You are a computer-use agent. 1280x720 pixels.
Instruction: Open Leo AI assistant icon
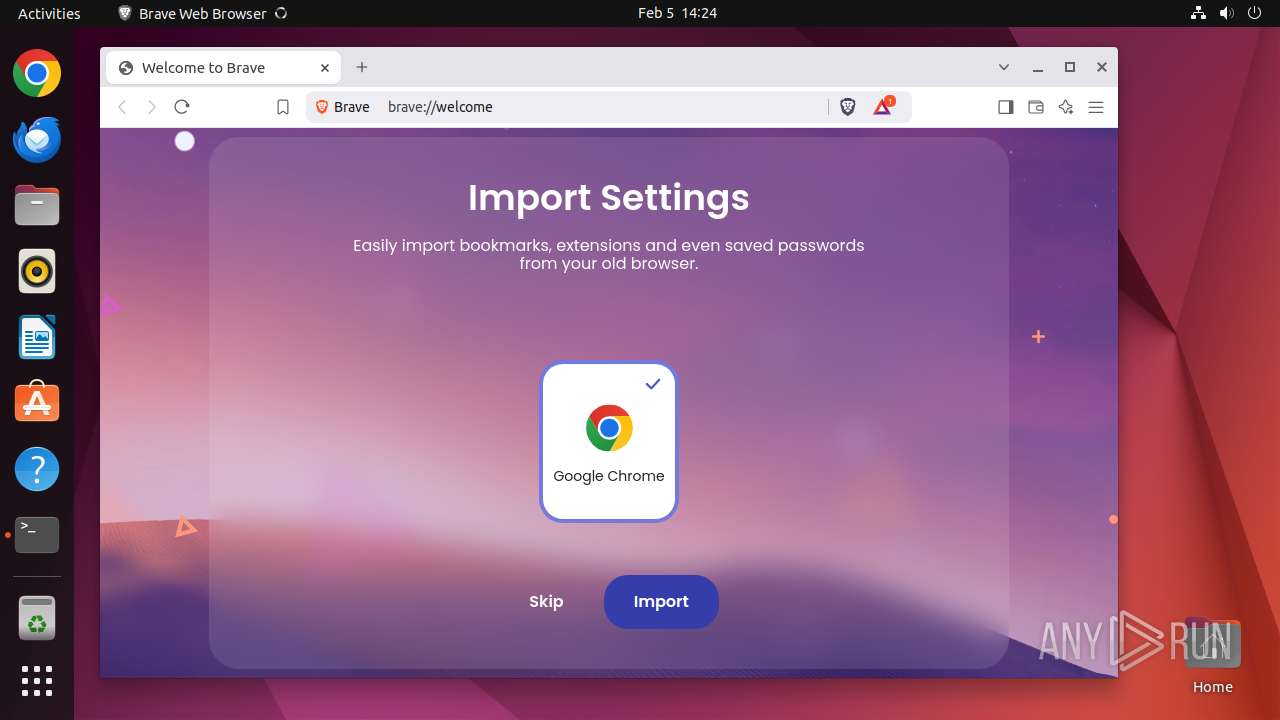pos(1066,107)
